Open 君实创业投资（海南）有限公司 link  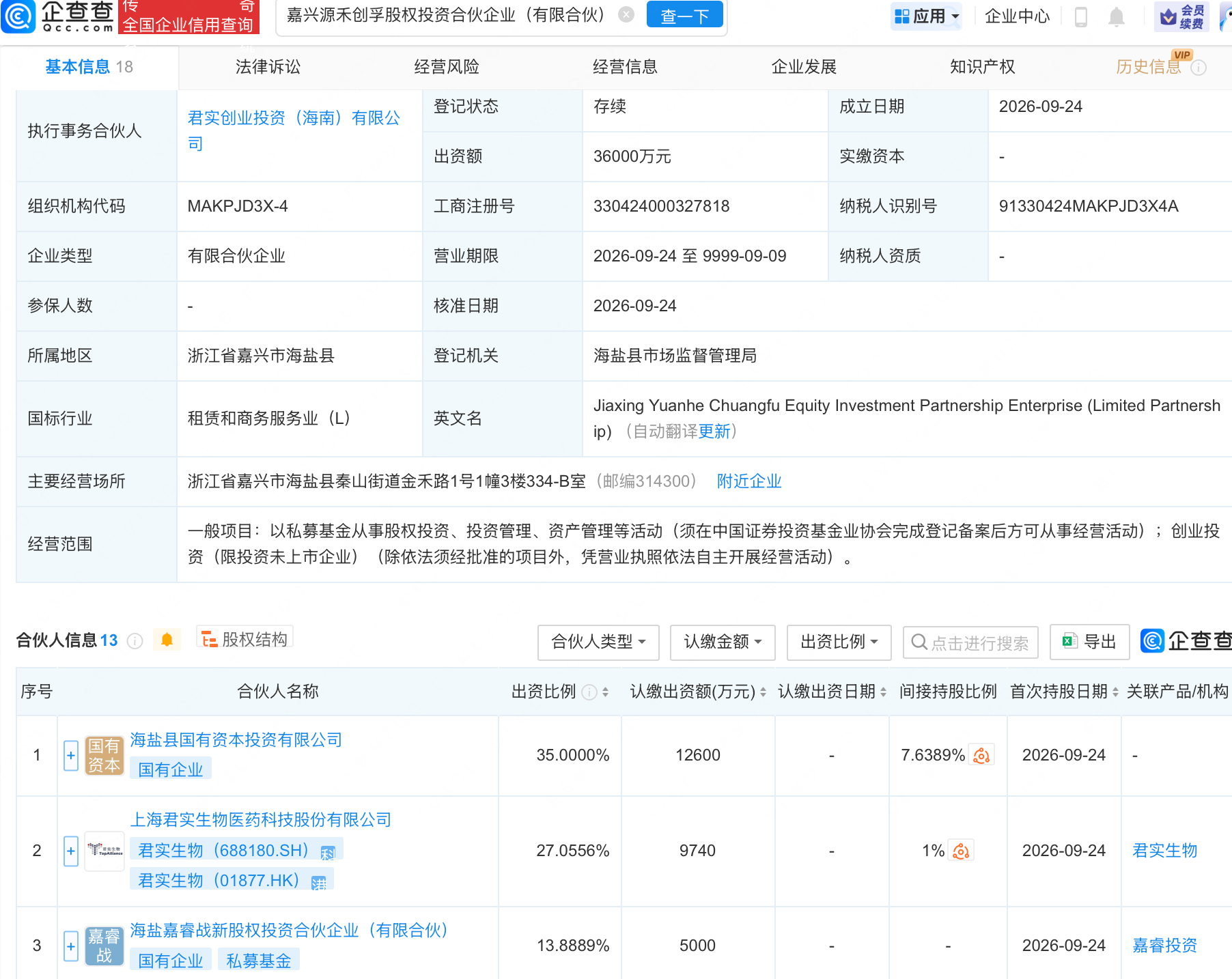tap(294, 130)
